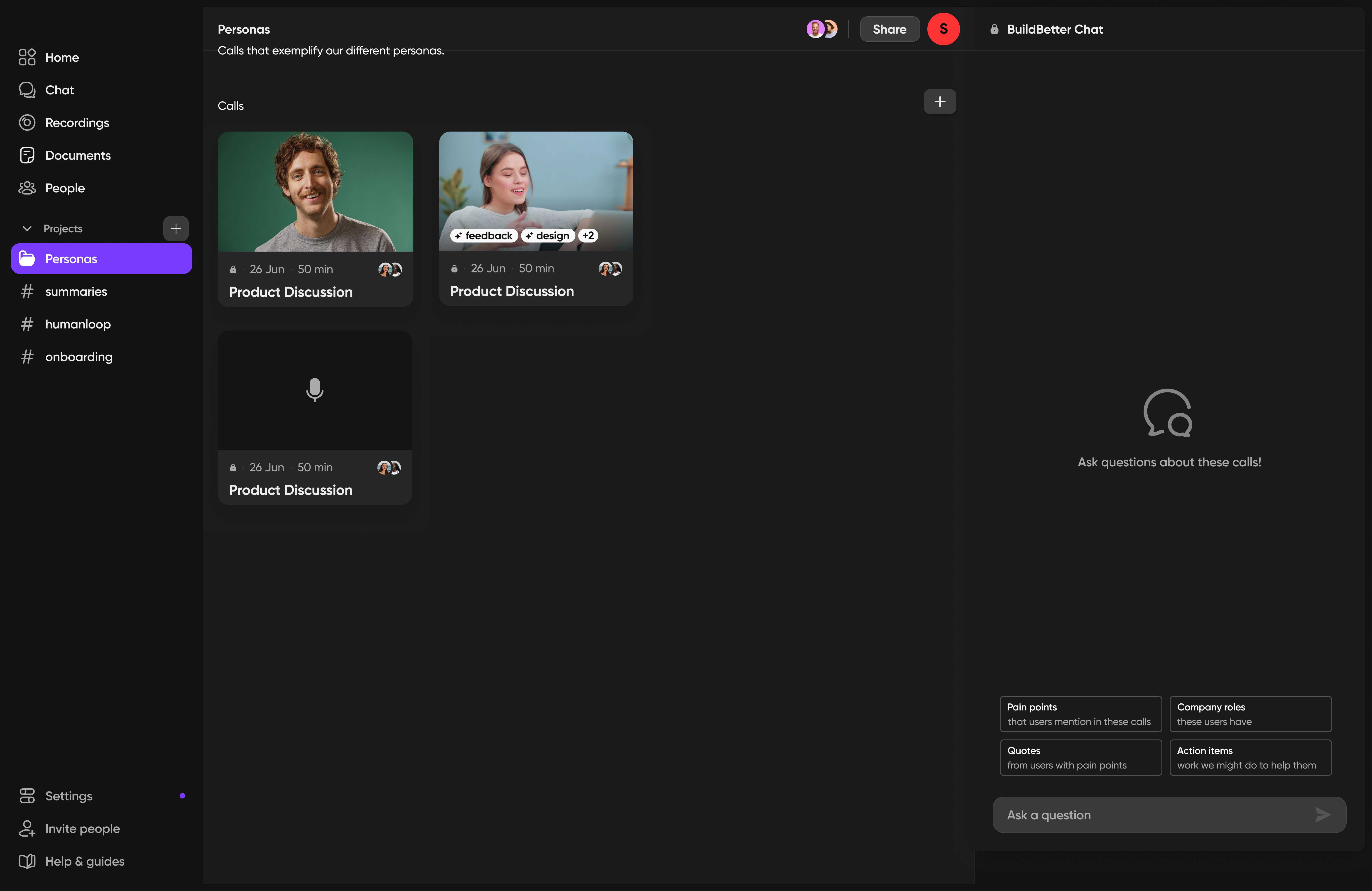
Task: Click the BuildBetter Chat title
Action: click(1054, 29)
